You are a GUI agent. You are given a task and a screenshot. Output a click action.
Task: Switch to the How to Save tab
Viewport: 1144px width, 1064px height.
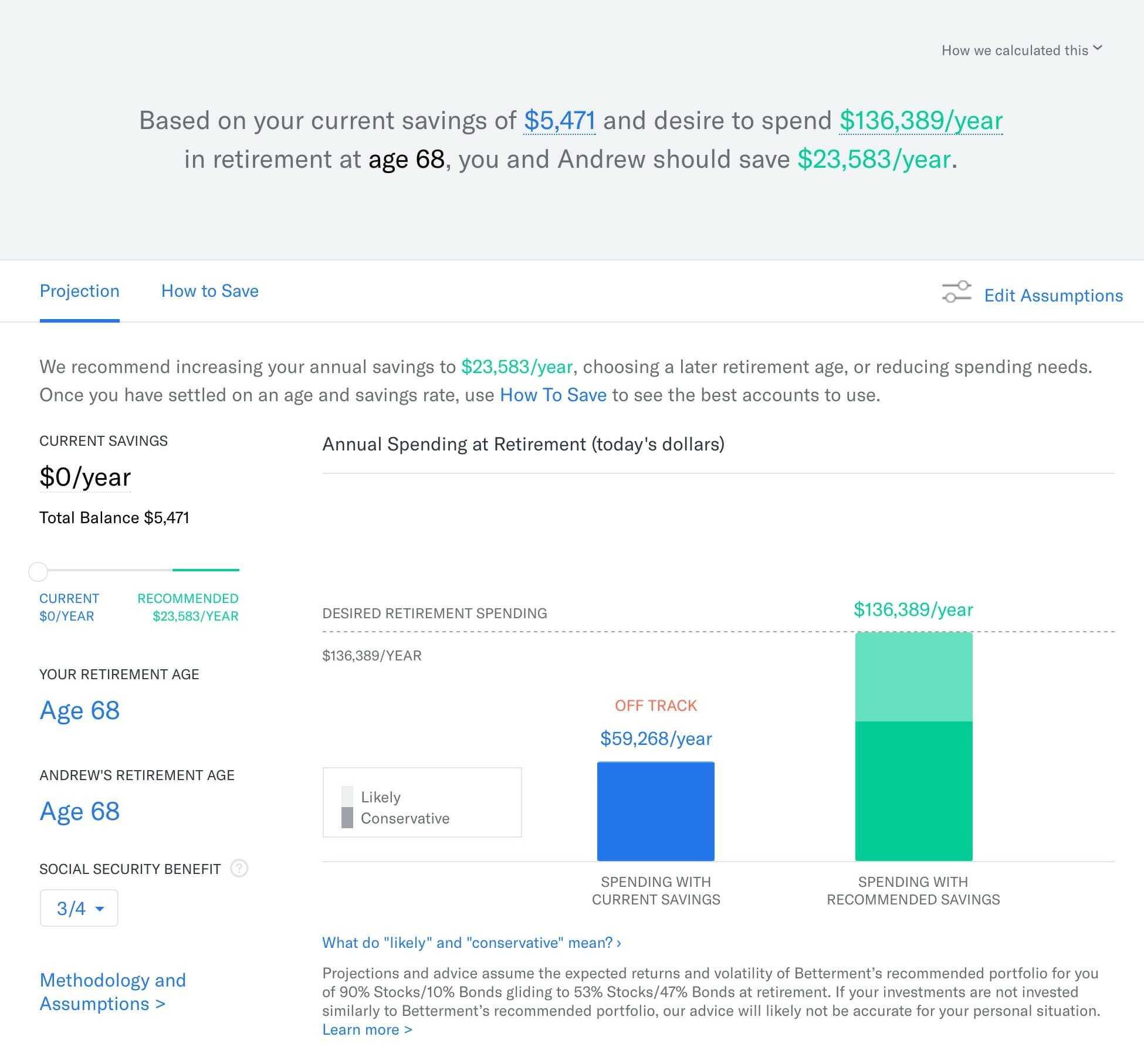click(209, 291)
